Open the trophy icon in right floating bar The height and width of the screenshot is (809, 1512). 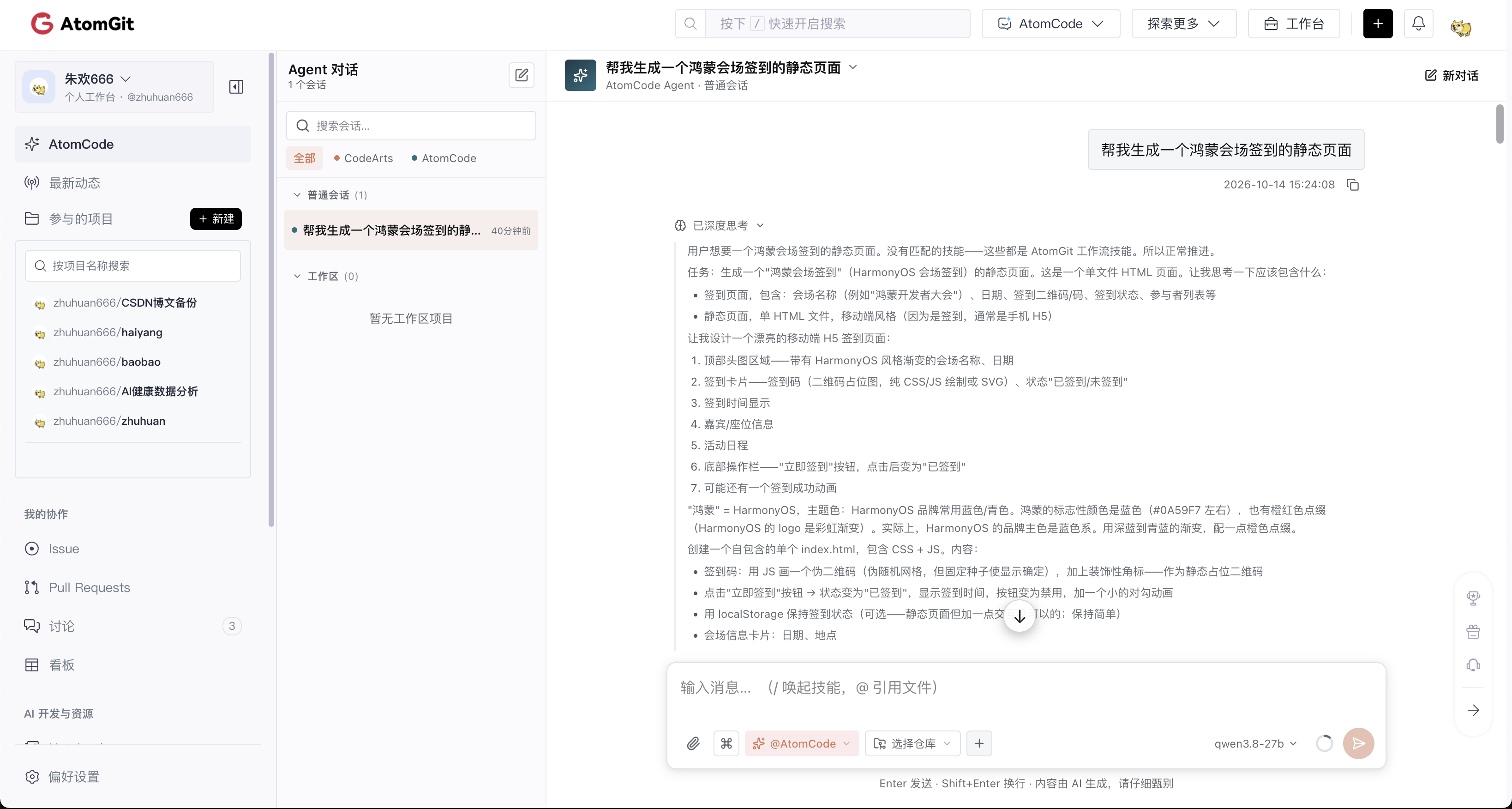(x=1473, y=598)
